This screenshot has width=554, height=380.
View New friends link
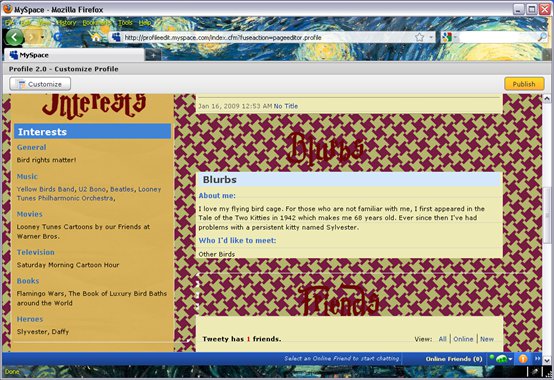(x=487, y=339)
